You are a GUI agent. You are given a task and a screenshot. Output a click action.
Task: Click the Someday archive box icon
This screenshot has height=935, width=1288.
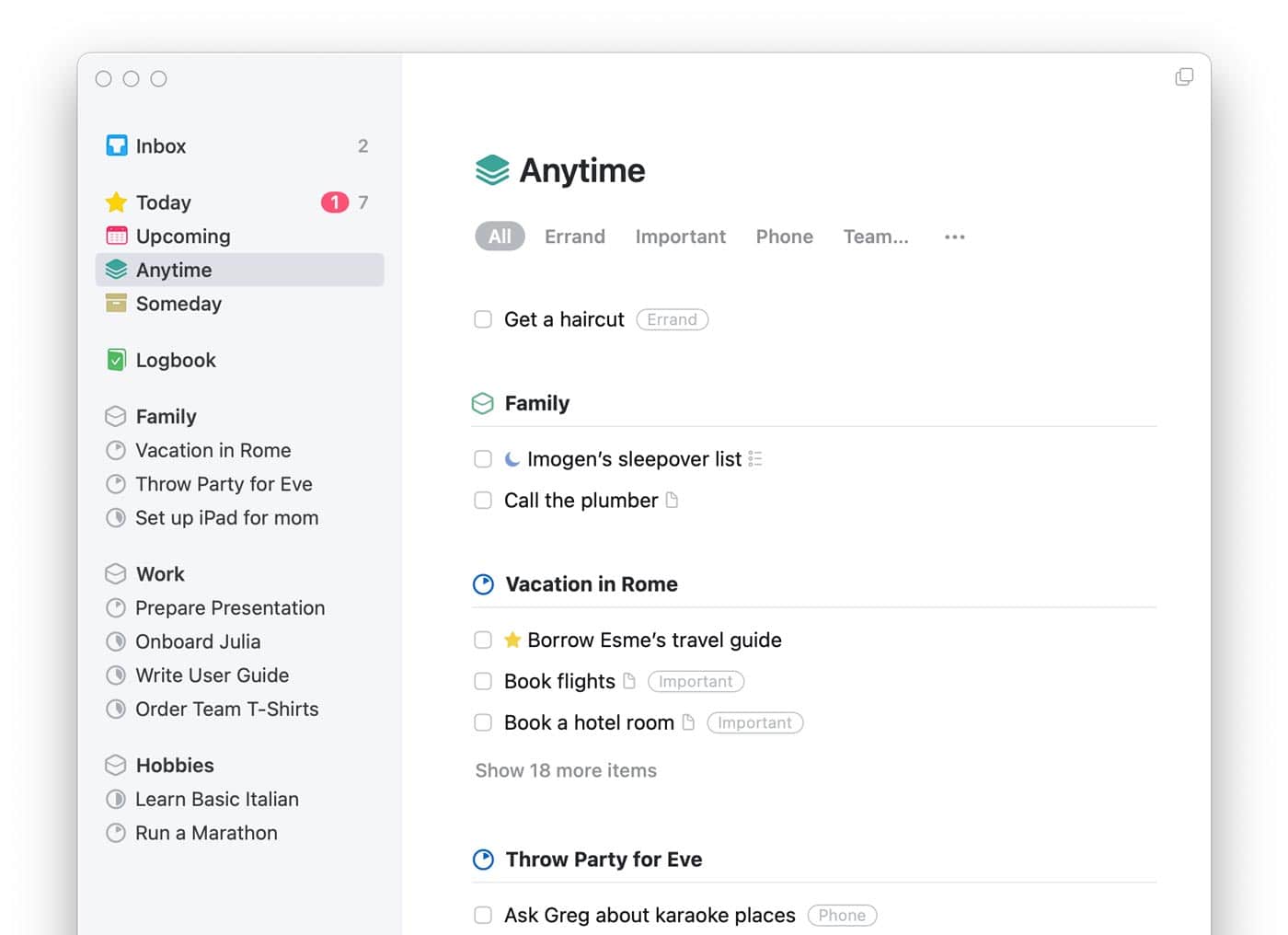pos(116,303)
